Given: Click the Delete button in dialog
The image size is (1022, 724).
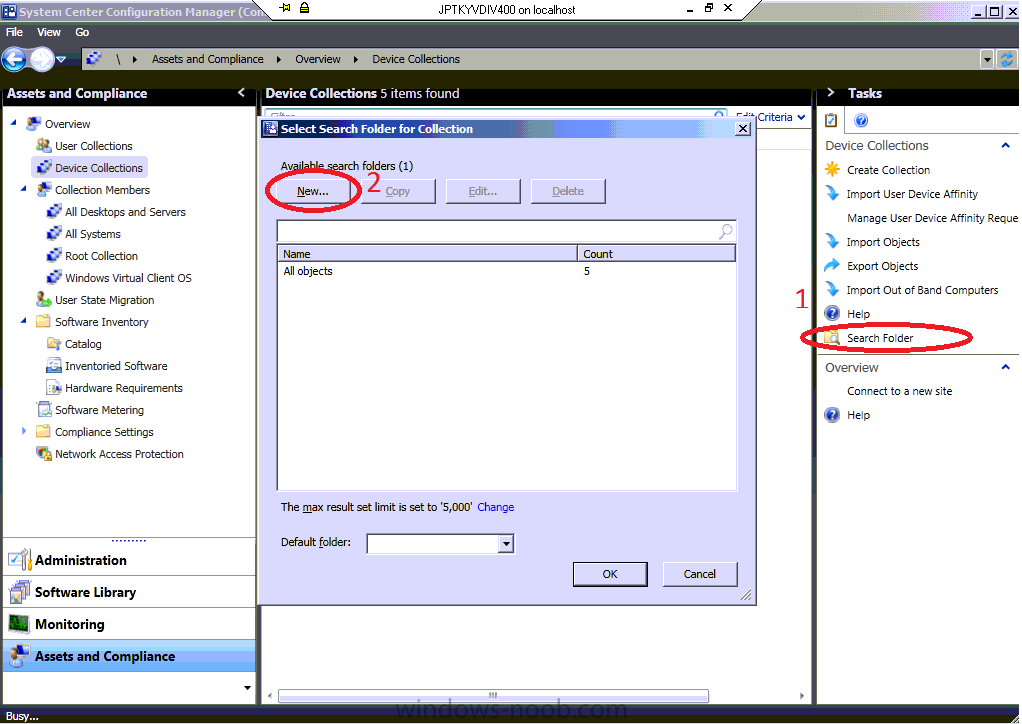Looking at the screenshot, I should pyautogui.click(x=568, y=191).
